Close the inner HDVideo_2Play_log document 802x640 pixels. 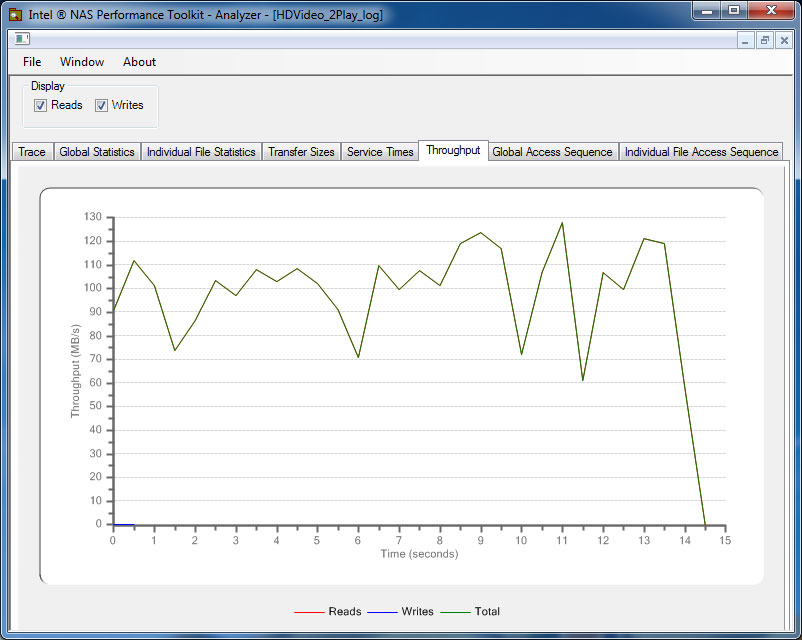click(784, 40)
